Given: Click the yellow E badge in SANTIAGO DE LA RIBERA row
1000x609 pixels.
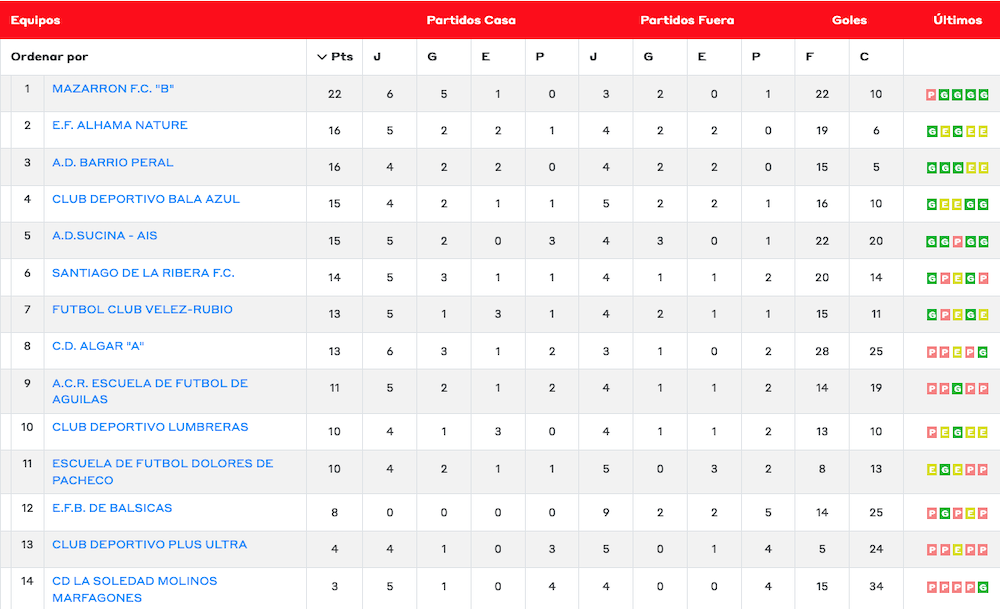Looking at the screenshot, I should [x=957, y=279].
